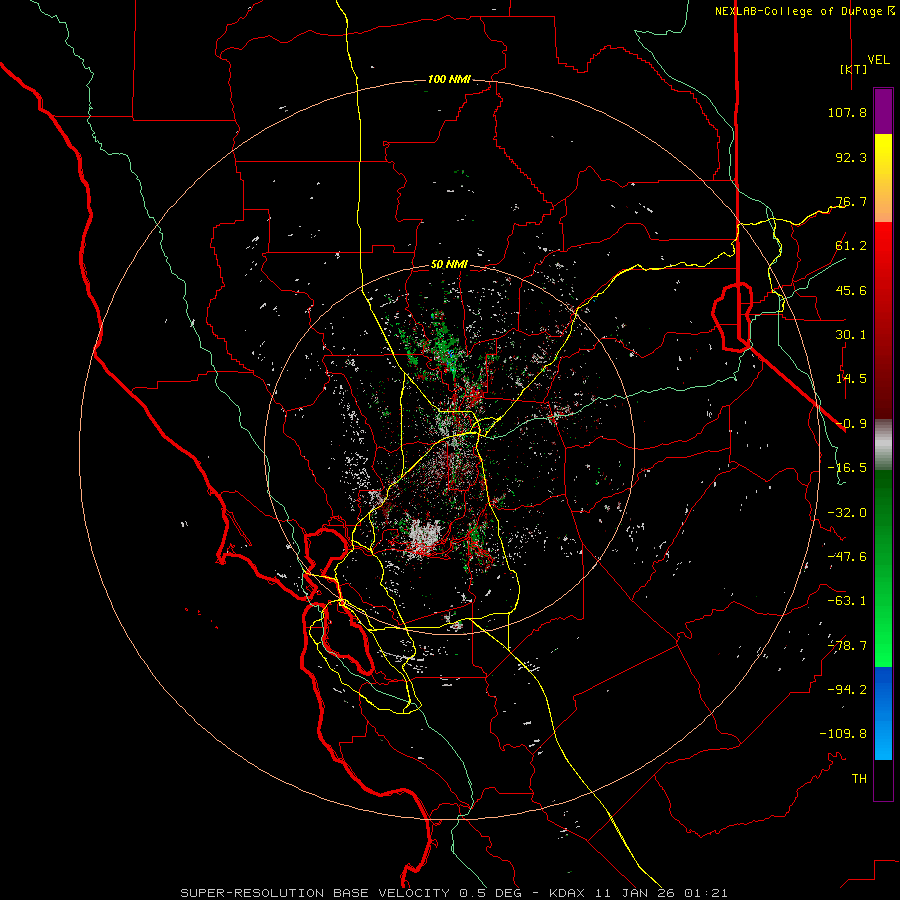This screenshot has width=900, height=900.
Task: Click the VEL legend heading
Action: (878, 60)
